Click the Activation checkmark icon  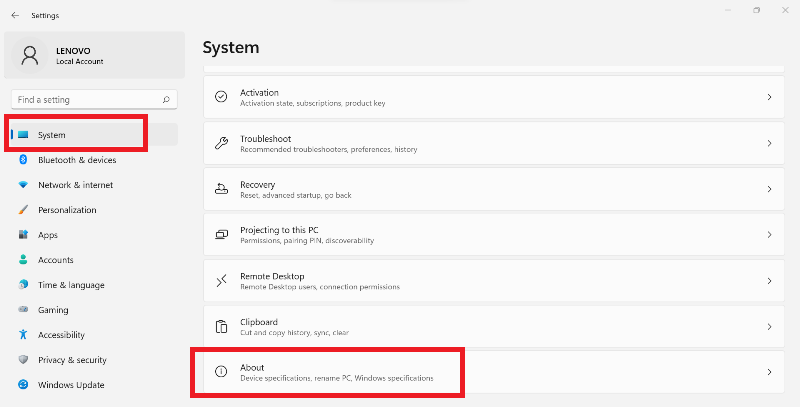221,97
